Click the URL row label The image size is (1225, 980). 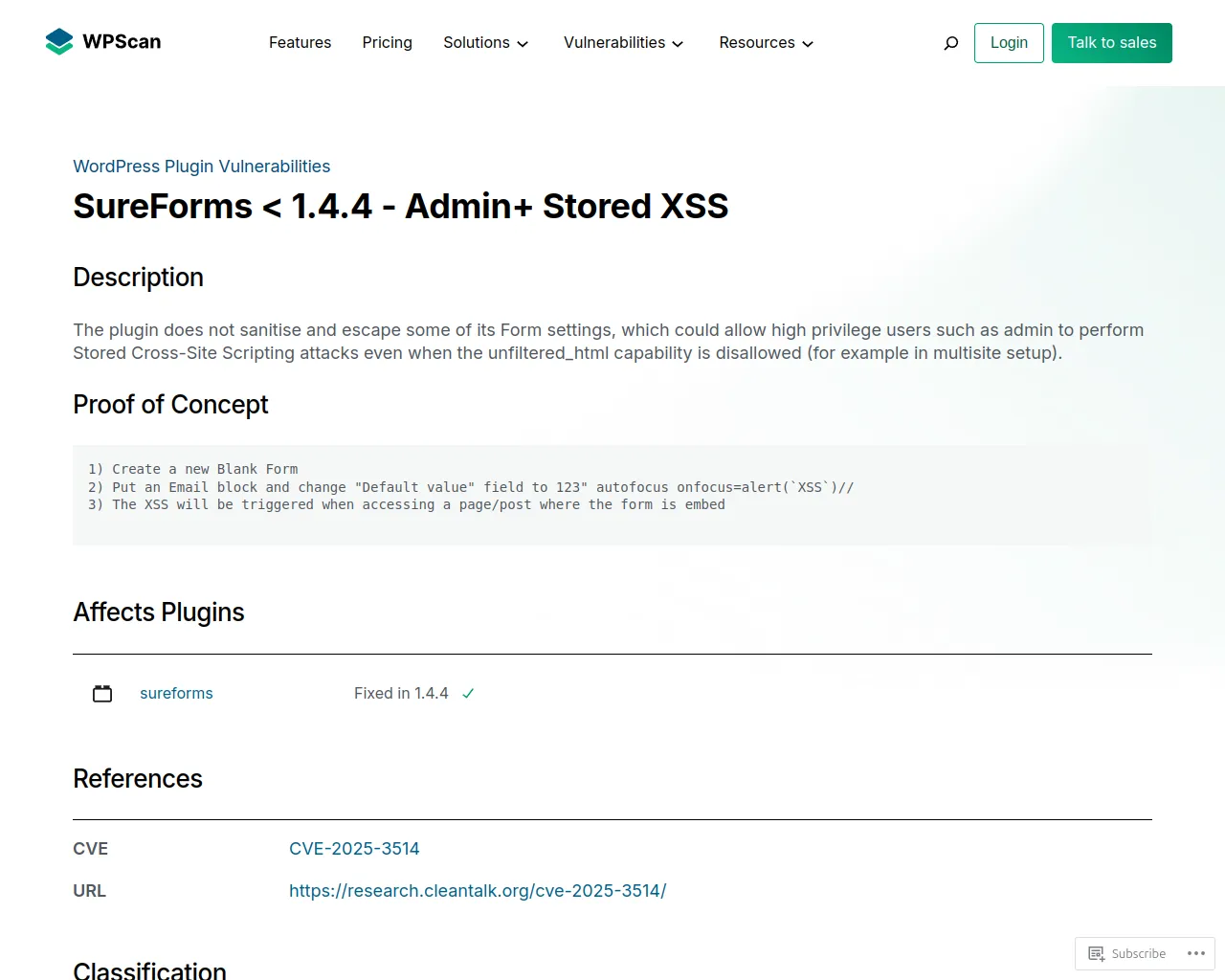point(90,891)
